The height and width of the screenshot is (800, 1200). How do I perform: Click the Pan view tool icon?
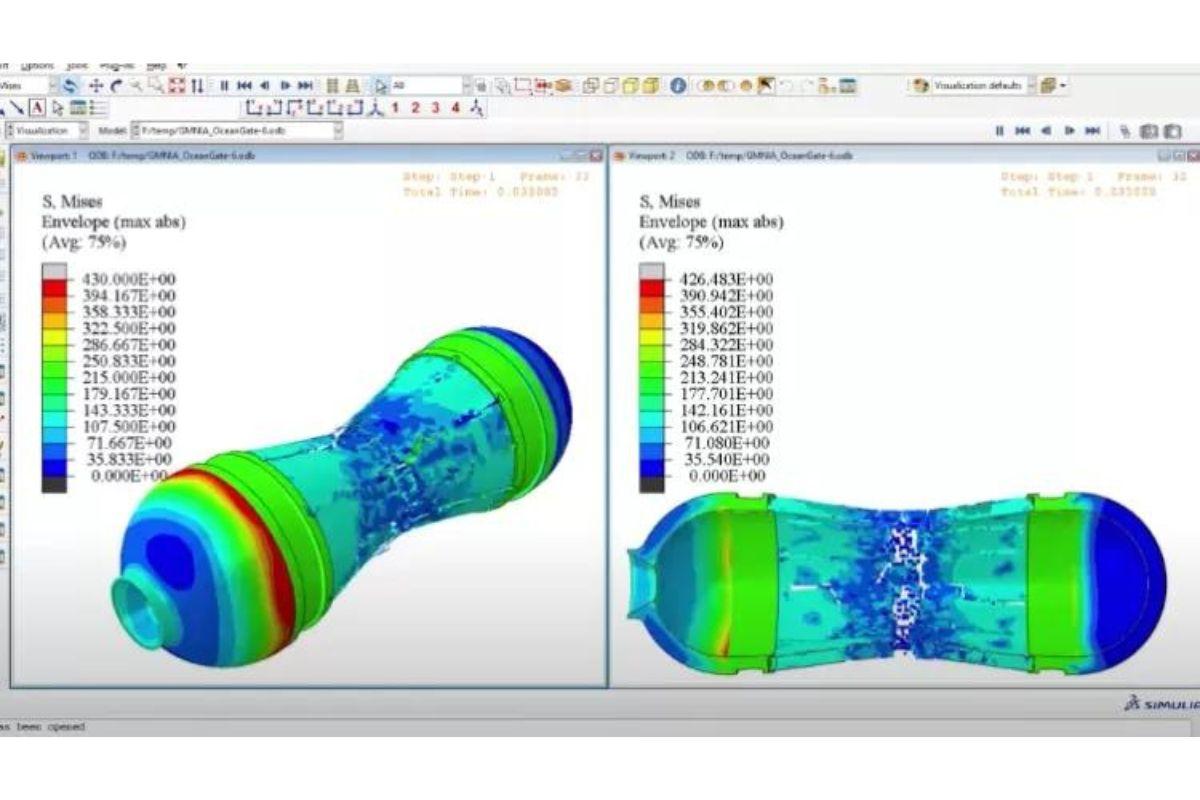[x=97, y=86]
